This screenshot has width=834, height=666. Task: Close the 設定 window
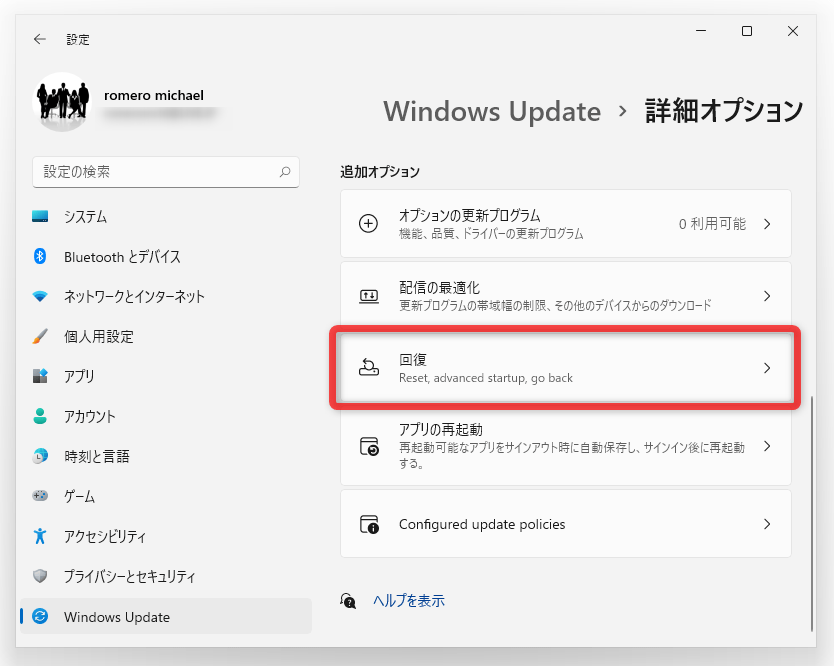[793, 31]
